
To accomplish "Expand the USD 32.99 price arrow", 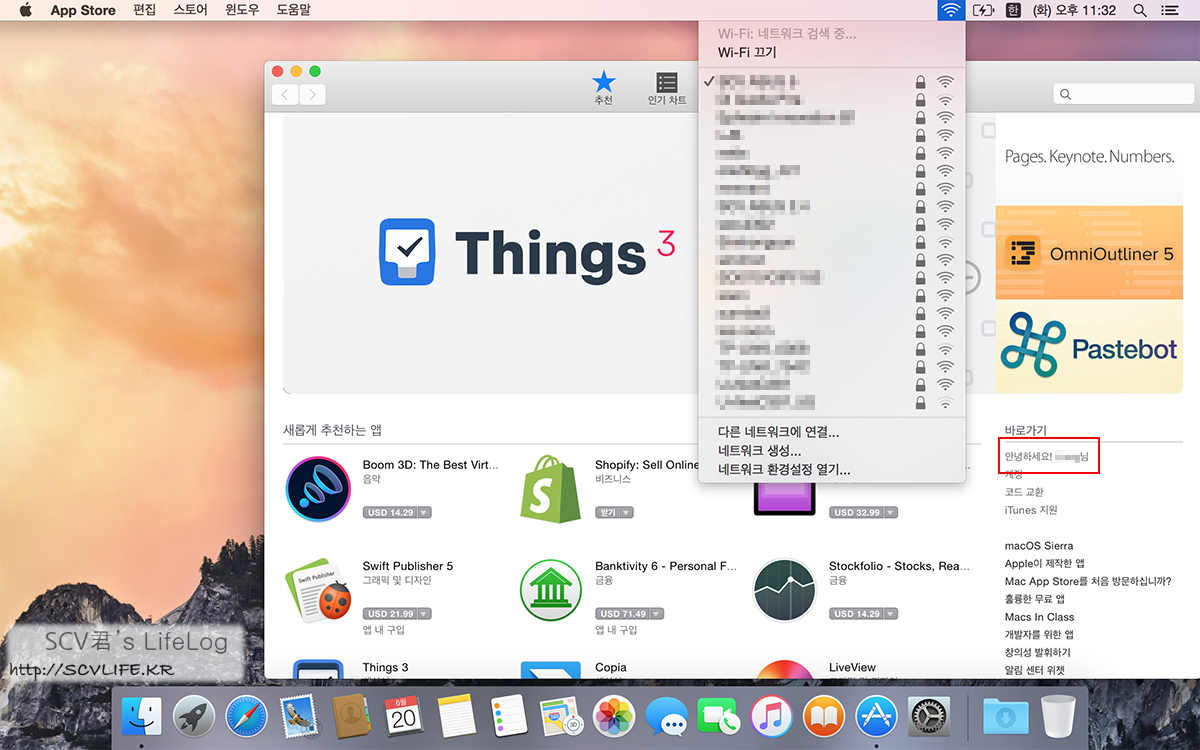I will click(x=890, y=512).
